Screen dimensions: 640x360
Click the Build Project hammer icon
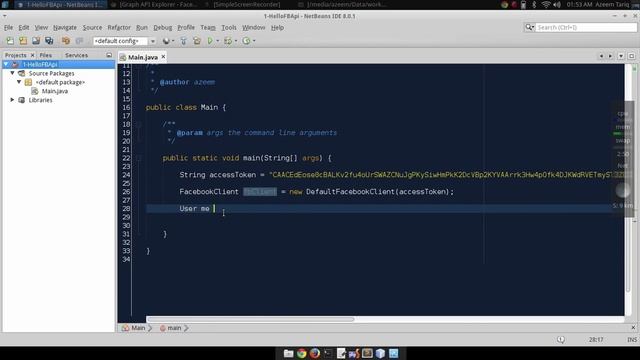[x=183, y=41]
